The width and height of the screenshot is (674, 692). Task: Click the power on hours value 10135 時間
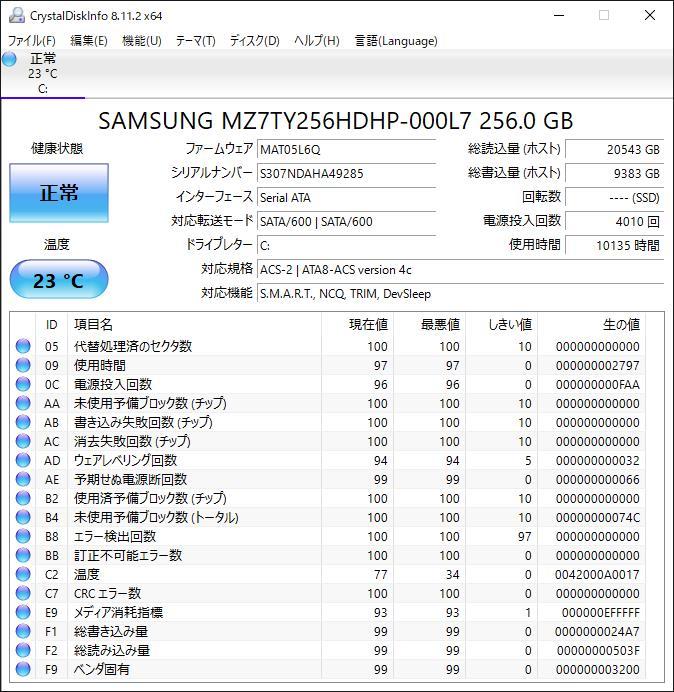(614, 245)
